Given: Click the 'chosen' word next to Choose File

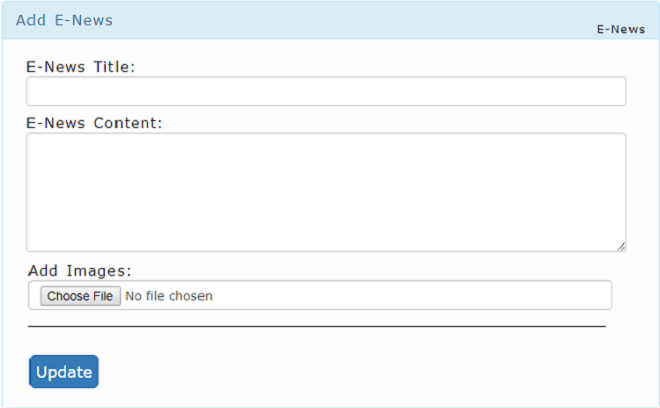Looking at the screenshot, I should click(x=190, y=296).
